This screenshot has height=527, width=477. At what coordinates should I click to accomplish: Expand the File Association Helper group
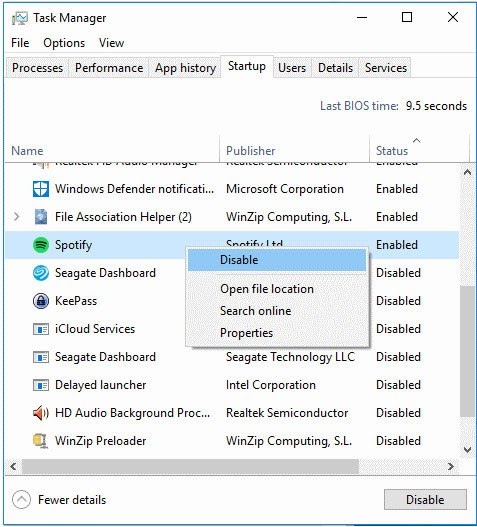point(16,217)
